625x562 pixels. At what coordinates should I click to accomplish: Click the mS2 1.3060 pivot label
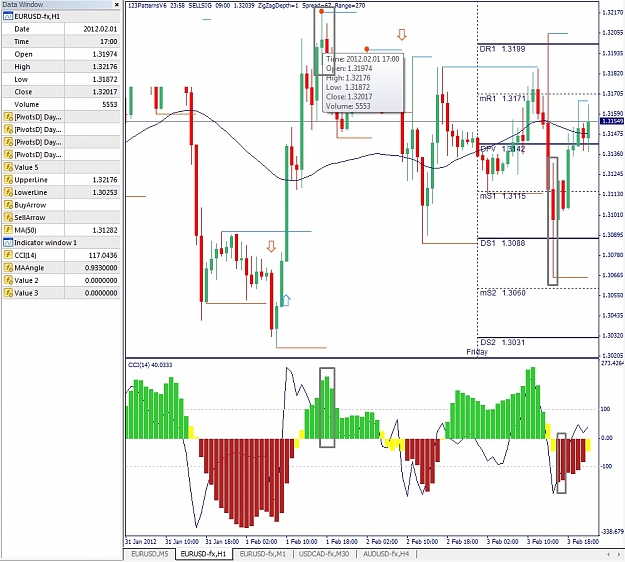pyautogui.click(x=503, y=293)
